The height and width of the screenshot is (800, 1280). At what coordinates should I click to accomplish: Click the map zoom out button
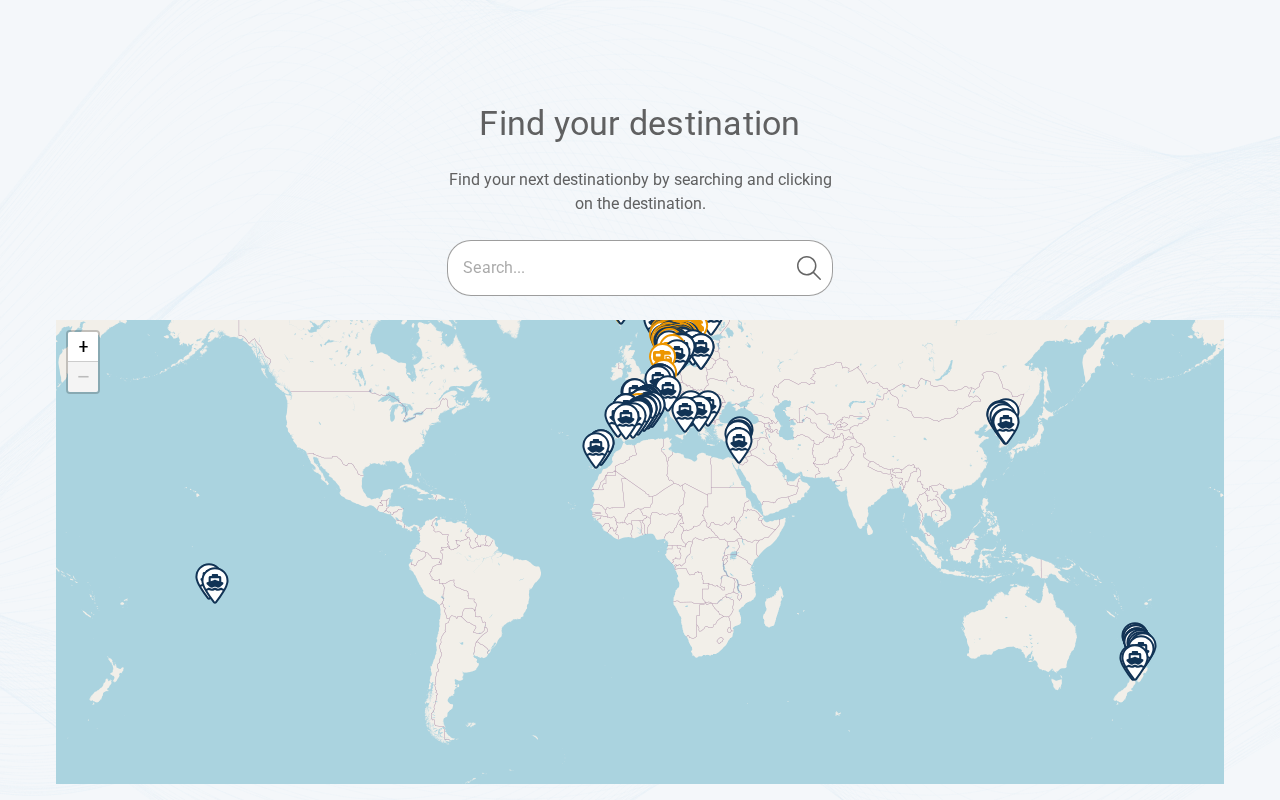tap(83, 377)
